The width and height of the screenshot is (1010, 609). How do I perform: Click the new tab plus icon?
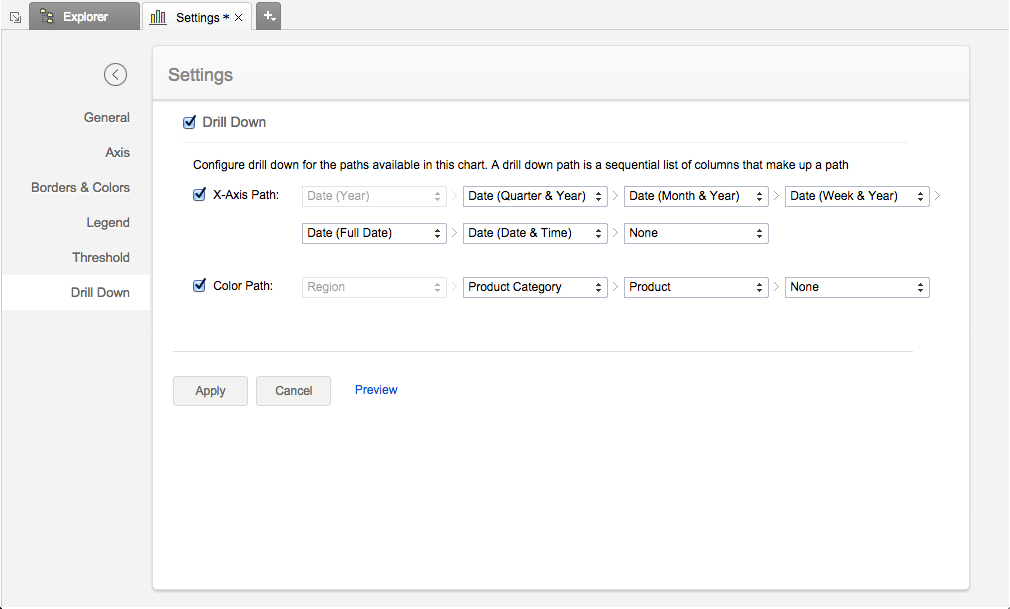268,16
